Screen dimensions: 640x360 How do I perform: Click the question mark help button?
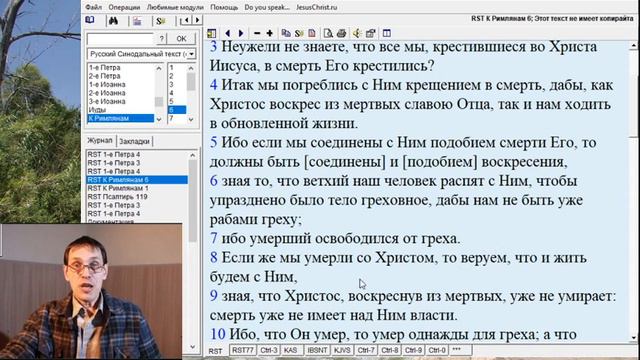tap(162, 39)
